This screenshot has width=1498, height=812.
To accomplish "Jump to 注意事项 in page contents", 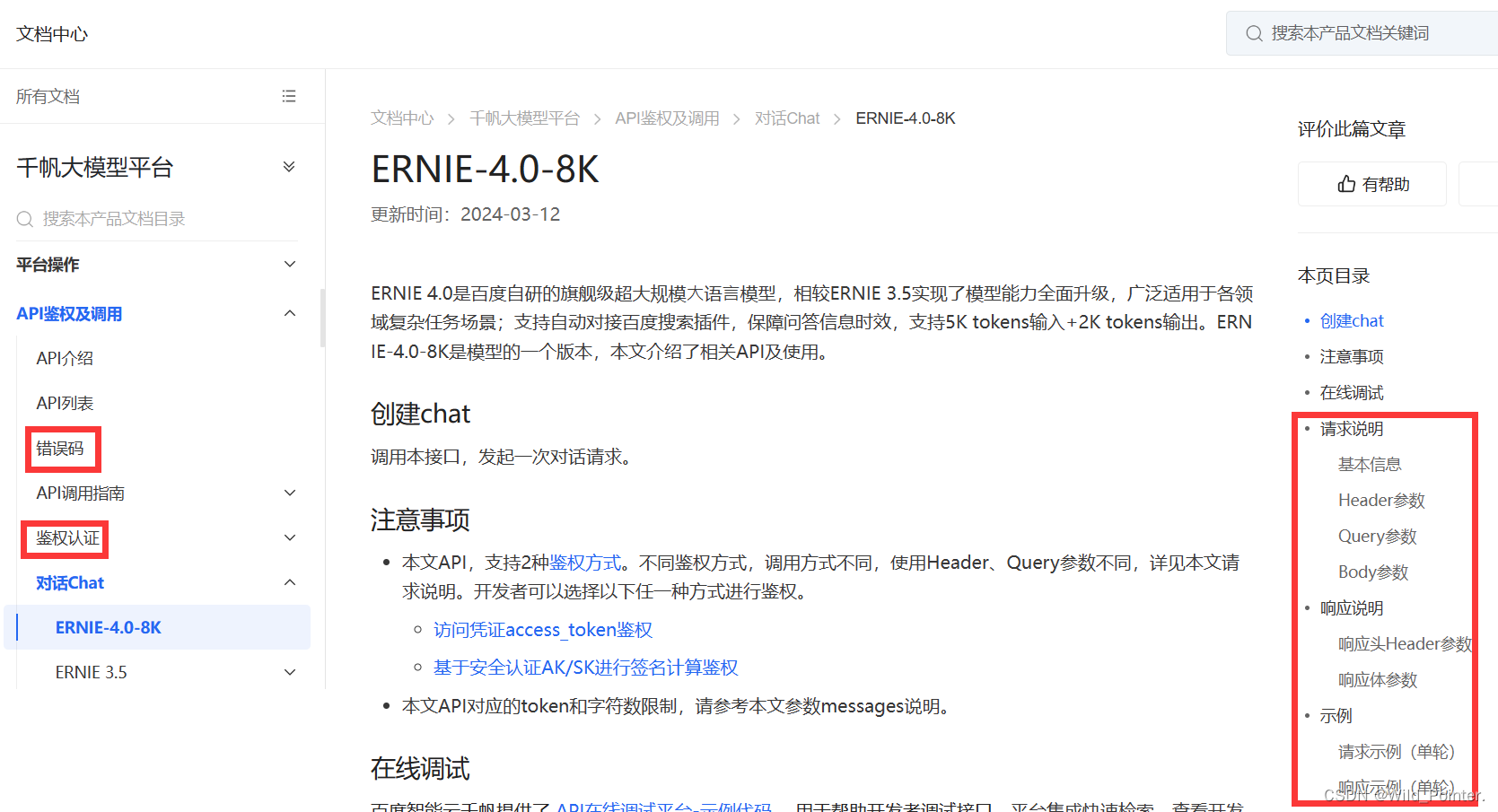I will click(1352, 356).
